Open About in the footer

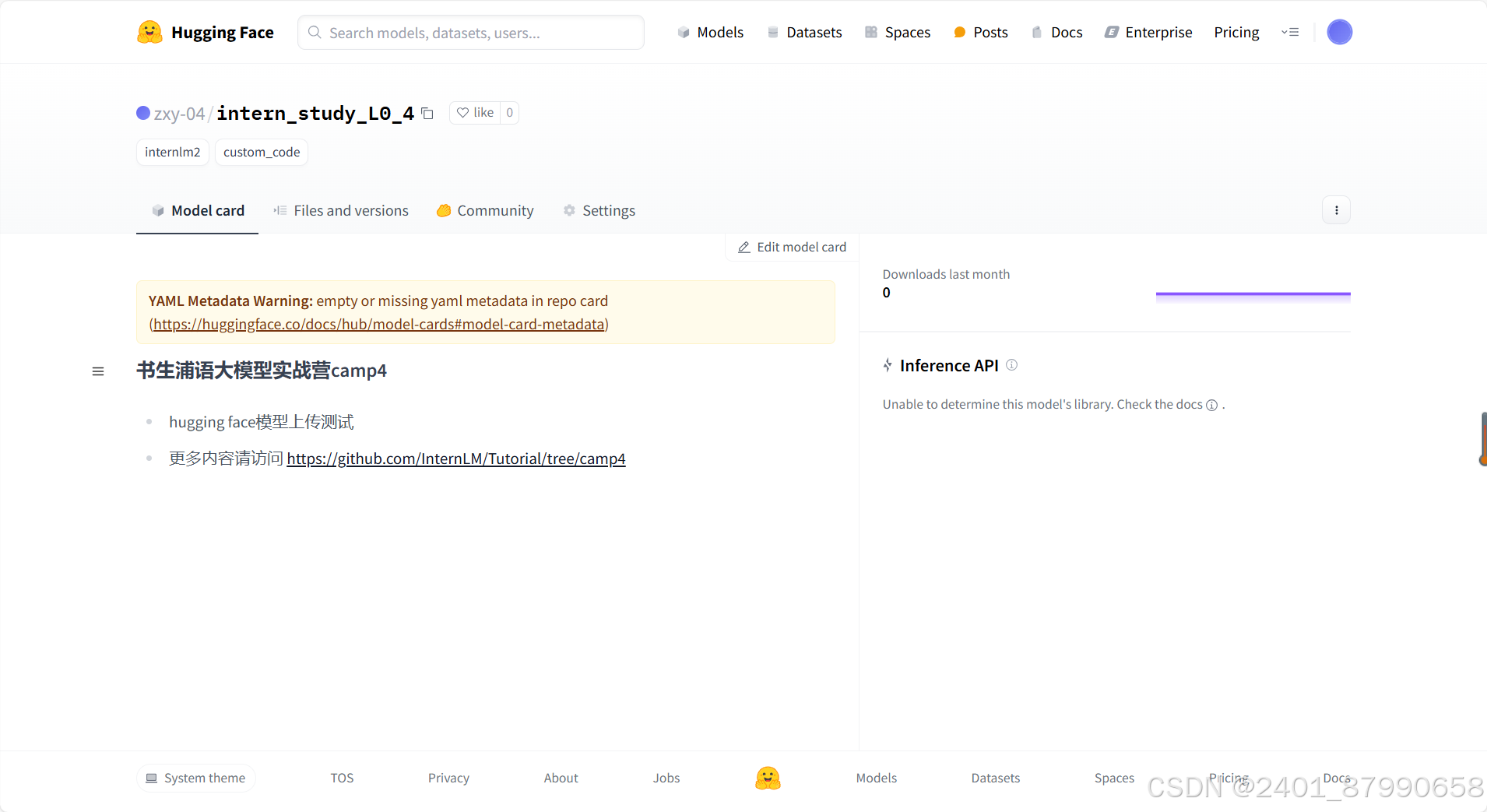561,778
